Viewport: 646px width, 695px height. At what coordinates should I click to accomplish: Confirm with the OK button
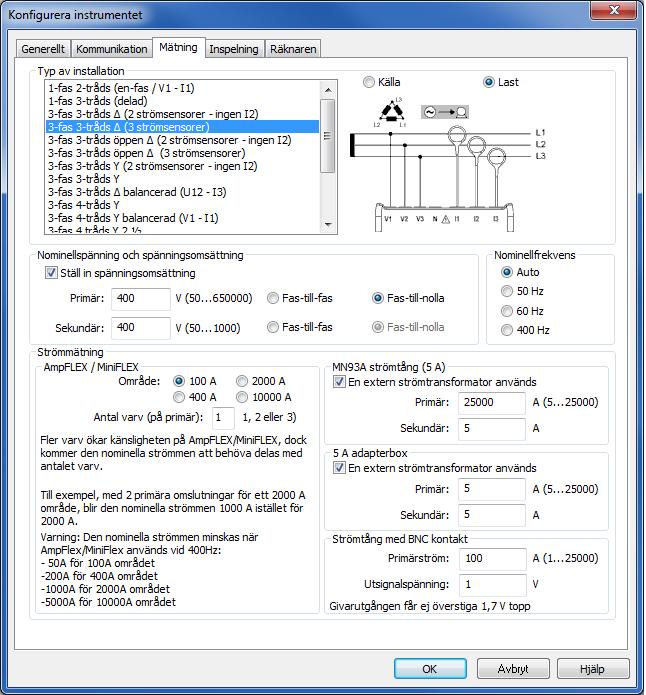pos(430,668)
